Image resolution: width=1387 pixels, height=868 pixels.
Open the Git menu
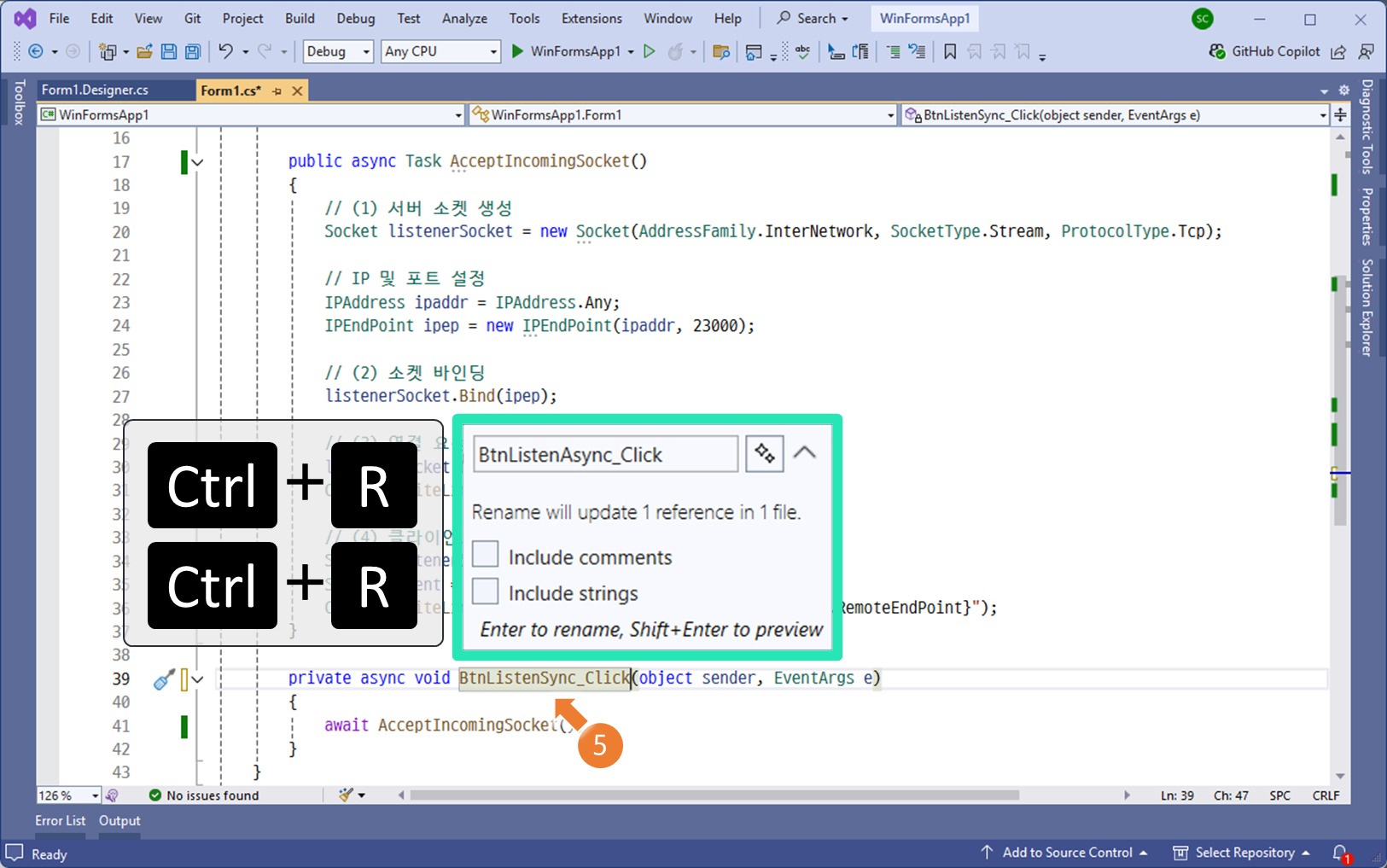(x=193, y=18)
